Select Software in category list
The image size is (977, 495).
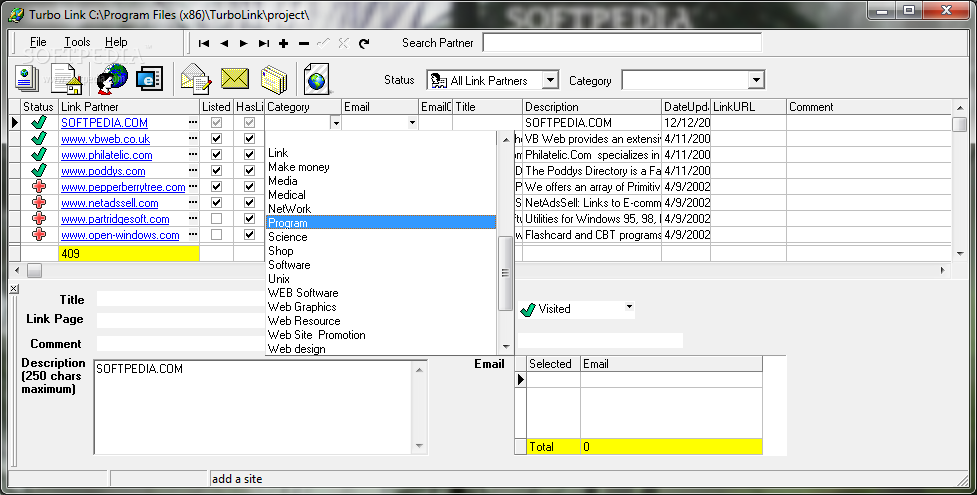pyautogui.click(x=381, y=265)
